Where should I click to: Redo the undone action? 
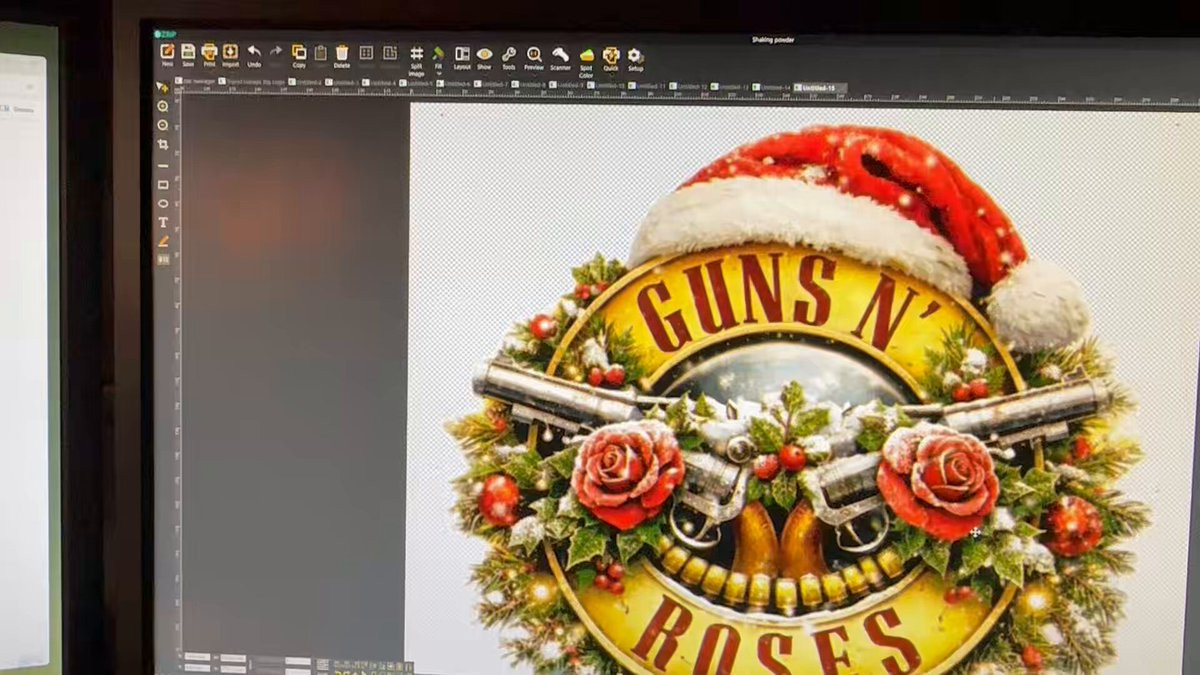point(276,52)
